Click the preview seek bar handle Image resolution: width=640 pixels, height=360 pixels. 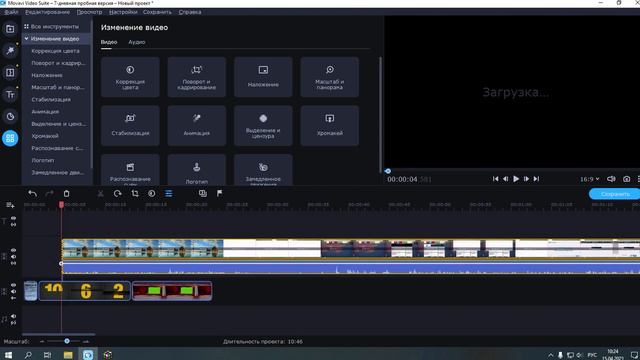388,171
